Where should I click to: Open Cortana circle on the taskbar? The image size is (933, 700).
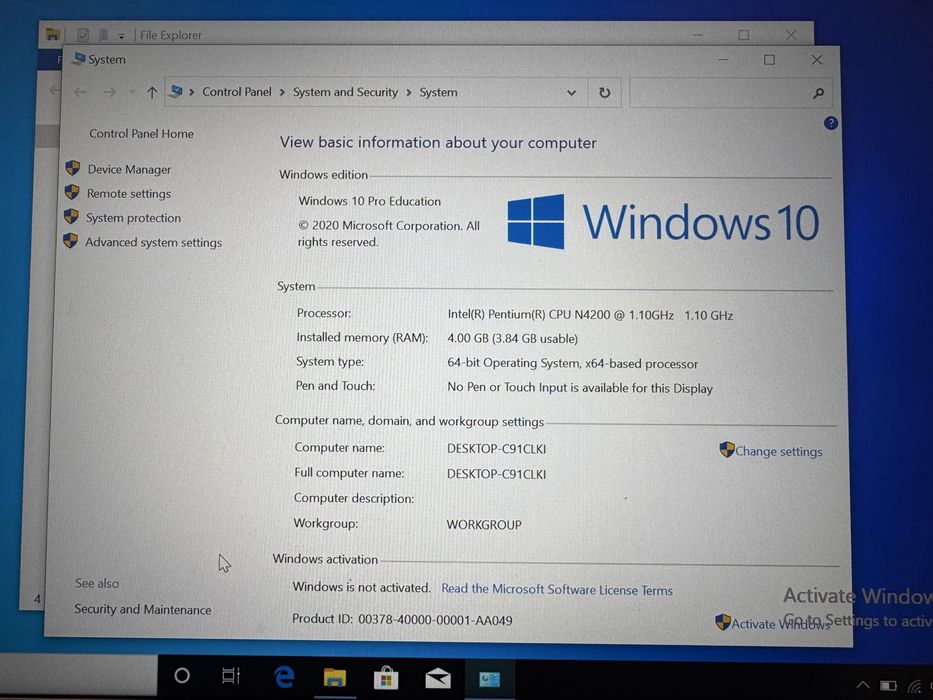182,676
